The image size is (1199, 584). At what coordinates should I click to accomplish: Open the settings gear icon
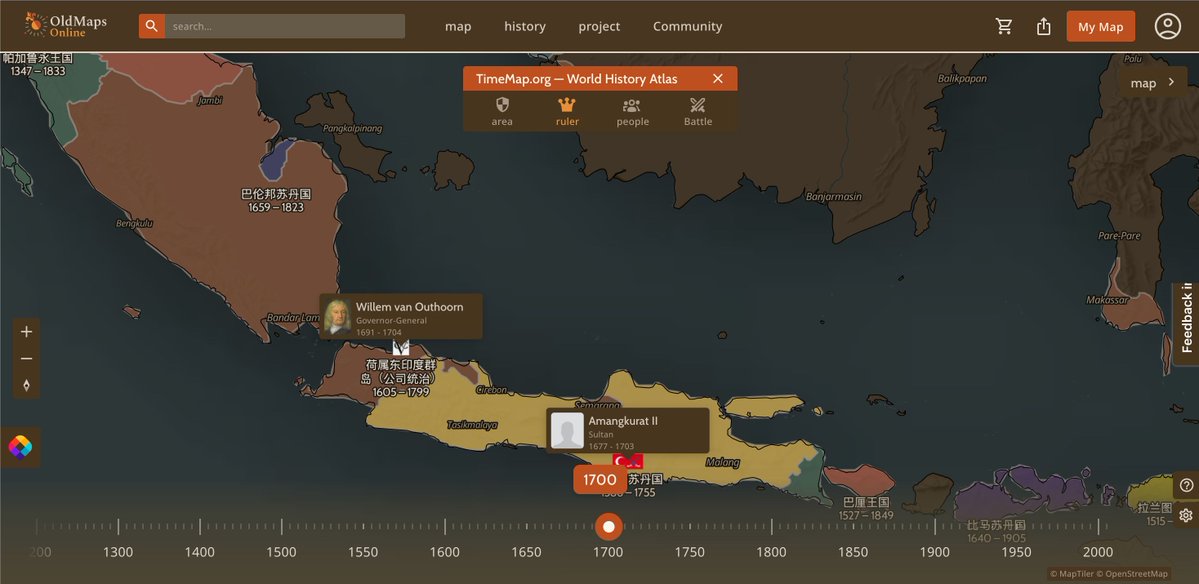click(x=1186, y=515)
